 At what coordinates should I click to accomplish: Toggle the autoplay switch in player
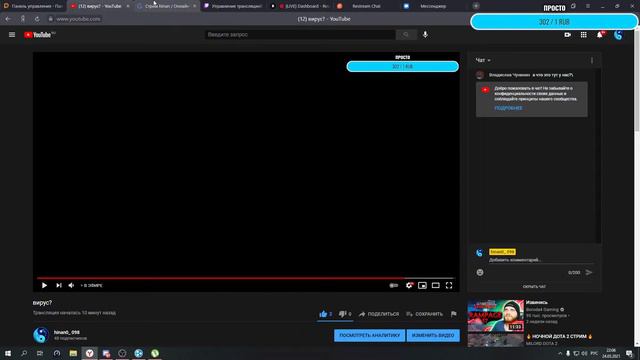point(393,285)
